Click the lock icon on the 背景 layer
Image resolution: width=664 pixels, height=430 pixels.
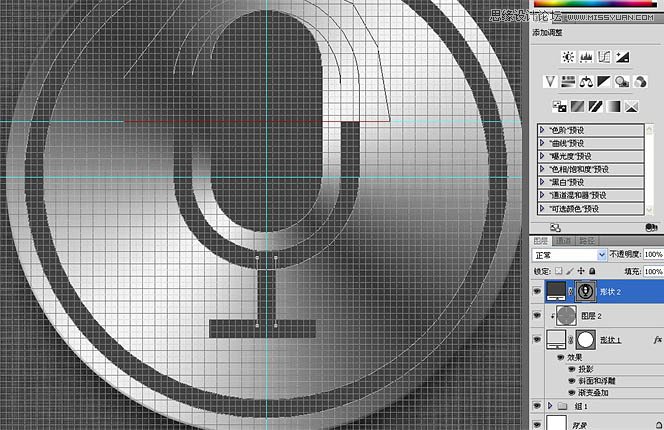659,425
